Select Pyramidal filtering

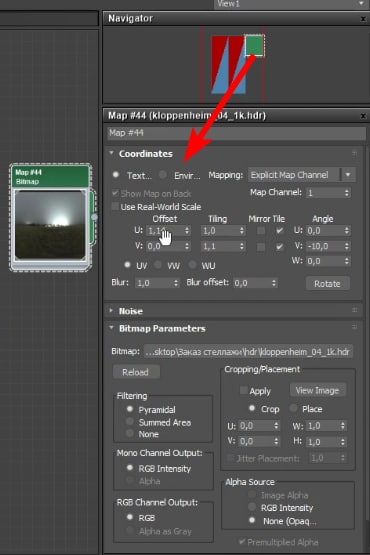(x=130, y=409)
